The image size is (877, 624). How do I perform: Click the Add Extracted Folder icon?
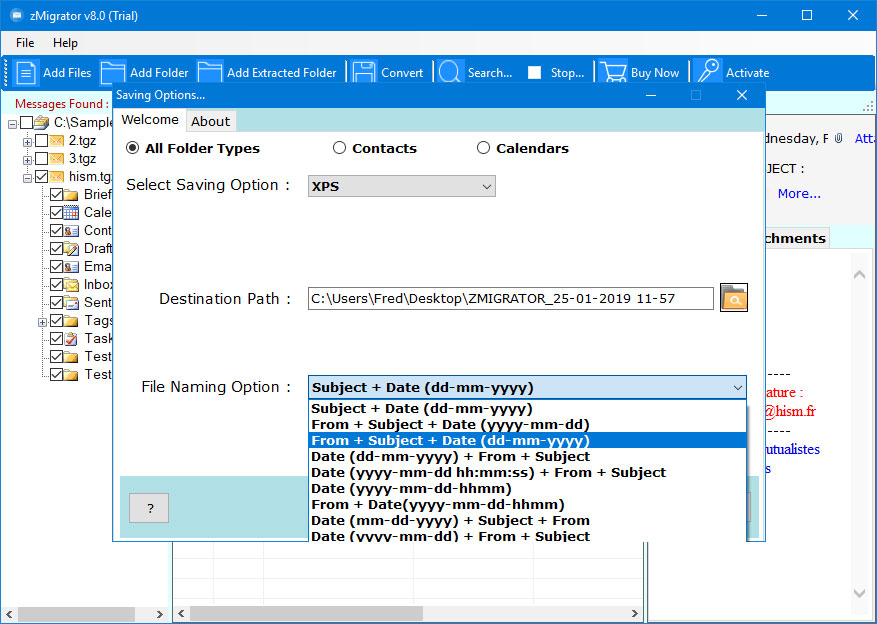point(210,73)
